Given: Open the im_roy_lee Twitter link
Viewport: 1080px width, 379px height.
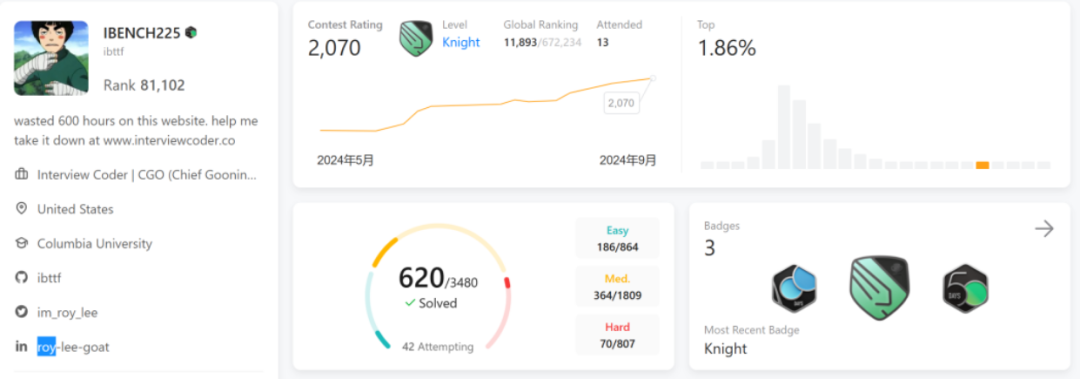Looking at the screenshot, I should pos(68,313).
